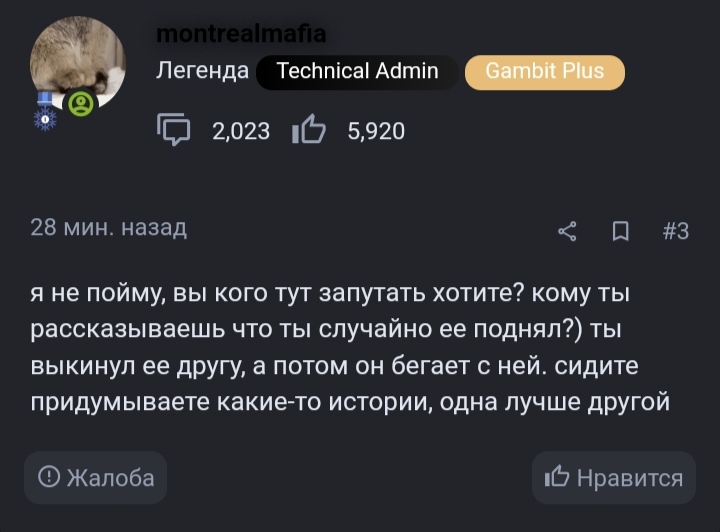Click the Gambit Plus badge
Screen dimensions: 720x532
[545, 71]
